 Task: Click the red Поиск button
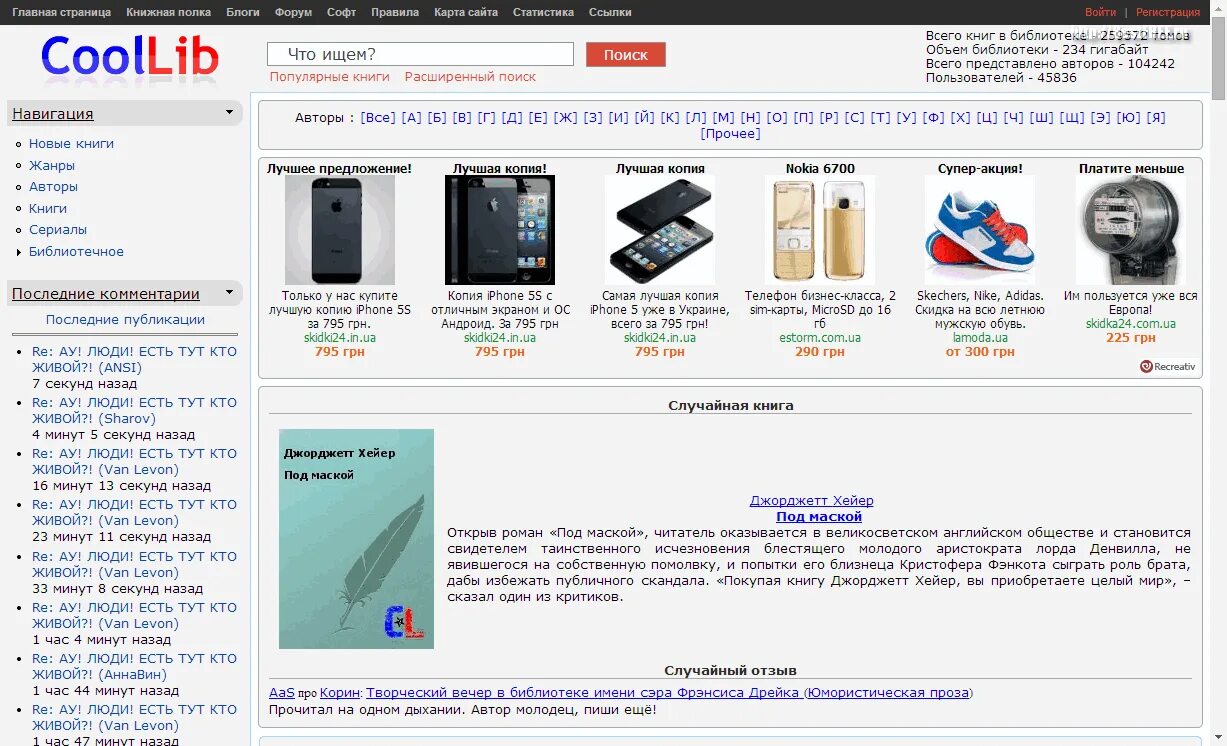(626, 55)
